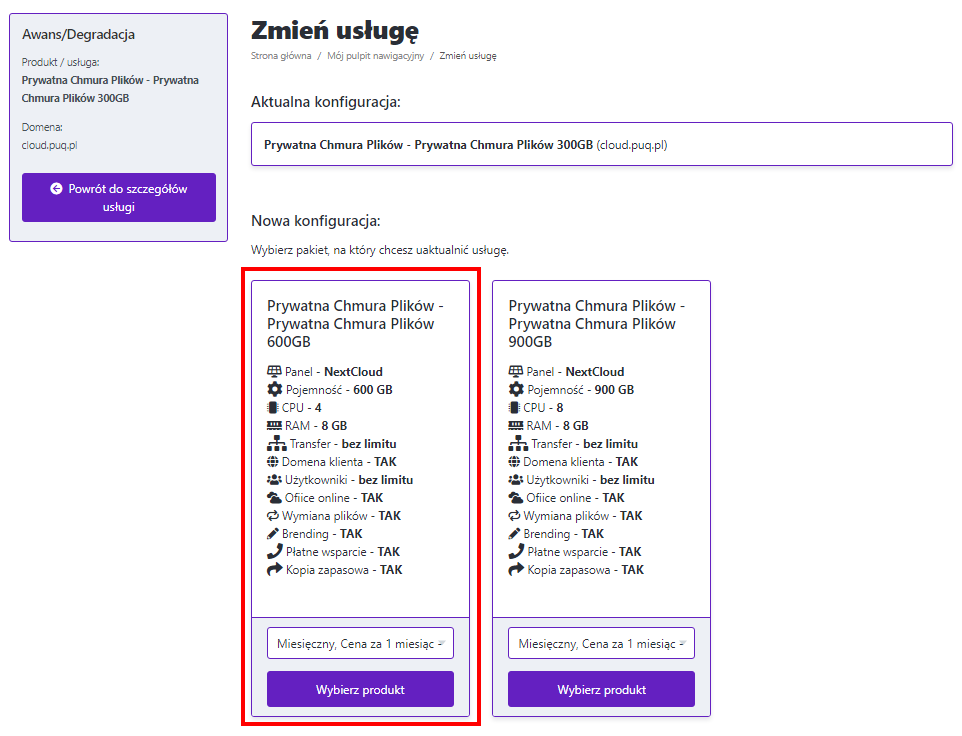Click the globe icon beside Domena klienta in 900GB package
The width and height of the screenshot is (962, 736).
coord(516,462)
